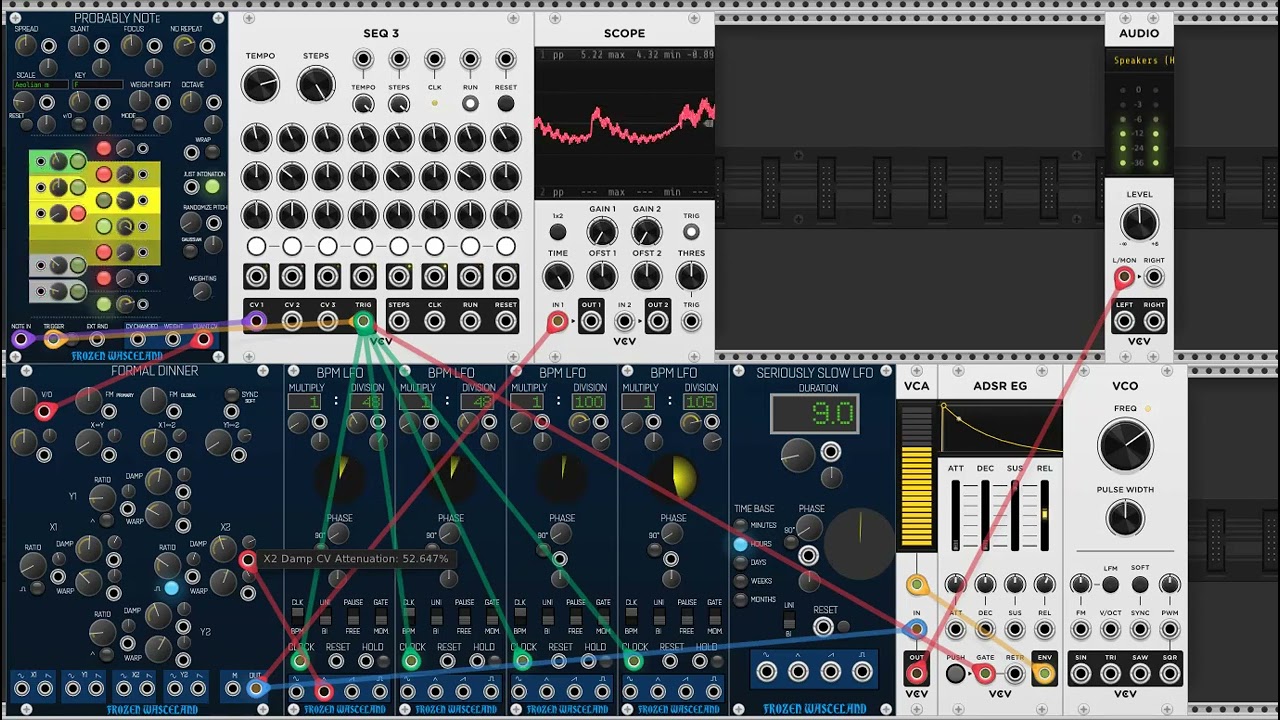Flip the CLK/BPM switch on the 105 LFO
1280x720 pixels.
click(632, 617)
